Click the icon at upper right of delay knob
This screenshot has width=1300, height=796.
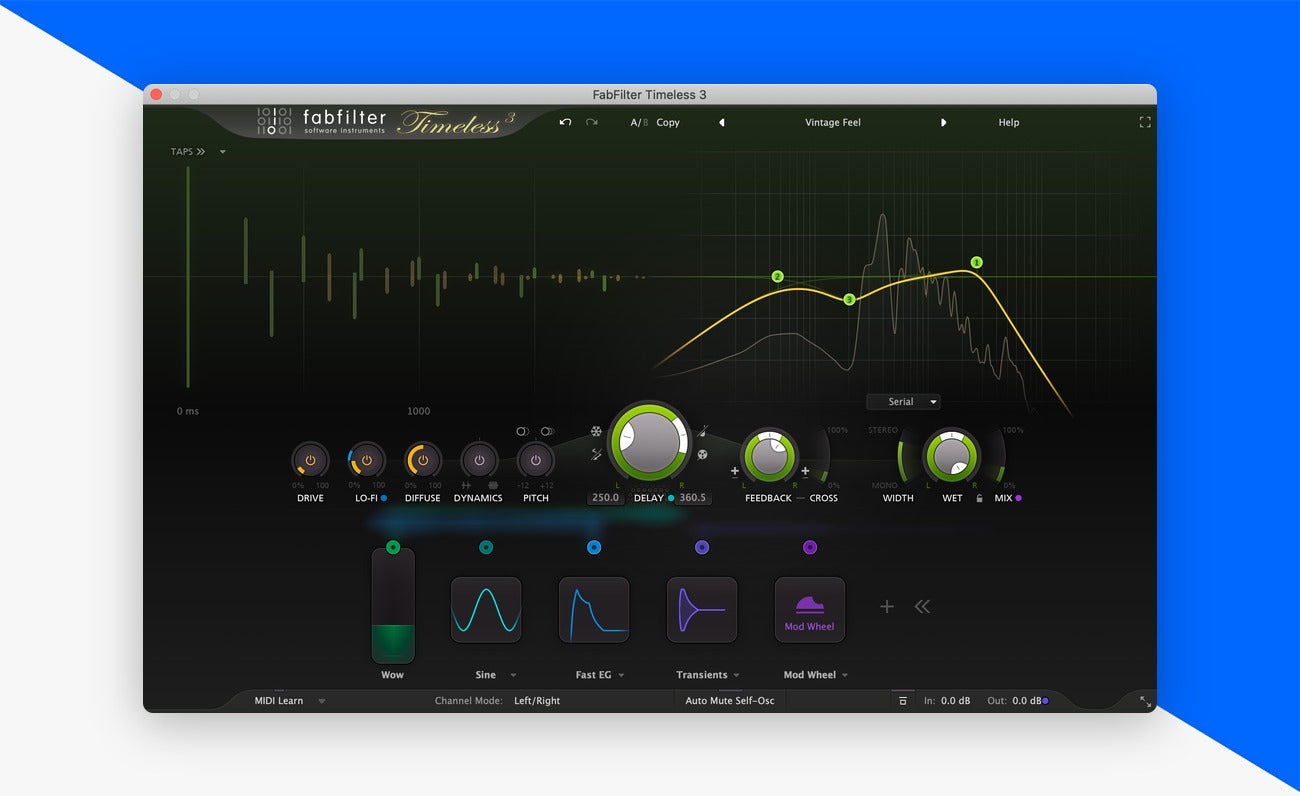tap(703, 432)
